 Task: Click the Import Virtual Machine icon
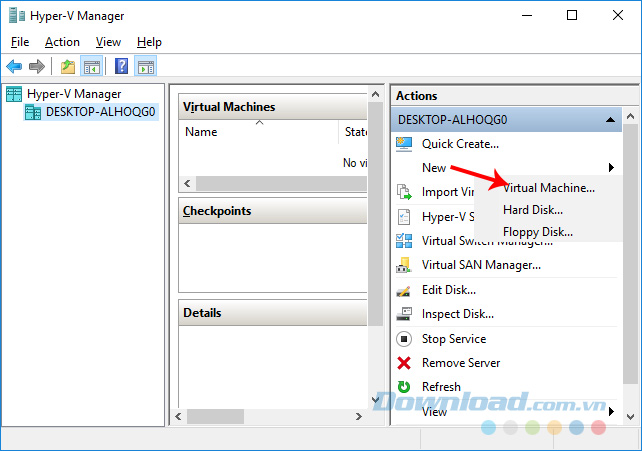point(404,192)
